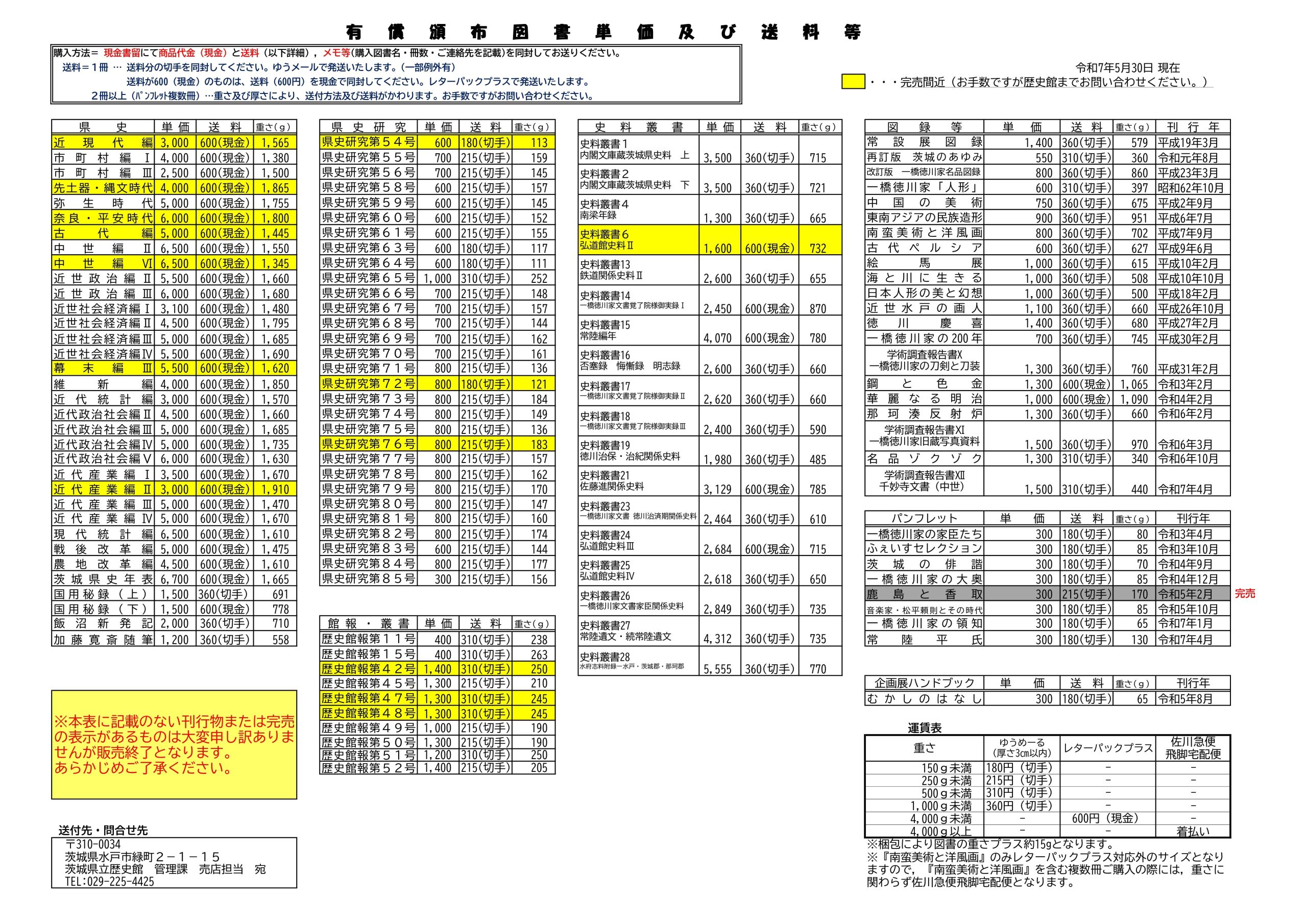Click the yellow notice box about 完売
Image resolution: width=1307 pixels, height=924 pixels.
point(174,745)
